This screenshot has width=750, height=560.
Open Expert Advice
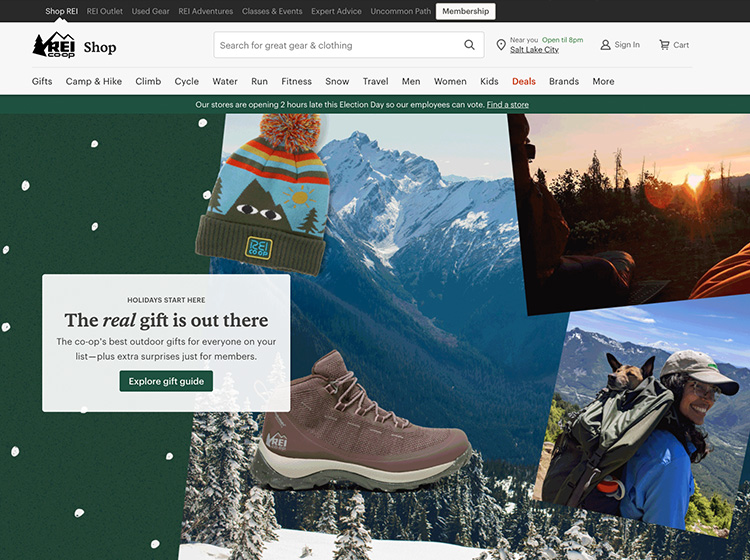point(336,11)
